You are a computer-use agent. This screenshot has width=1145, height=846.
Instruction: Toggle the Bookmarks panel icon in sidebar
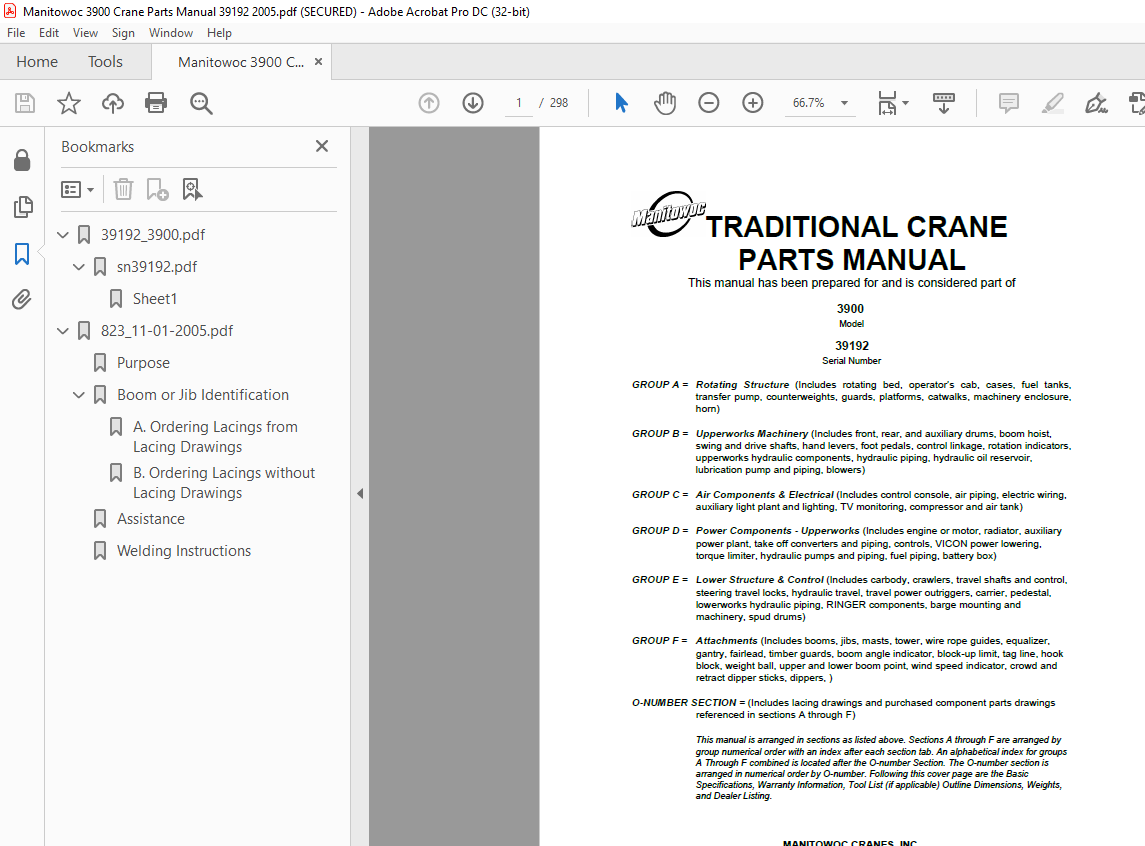pos(22,254)
